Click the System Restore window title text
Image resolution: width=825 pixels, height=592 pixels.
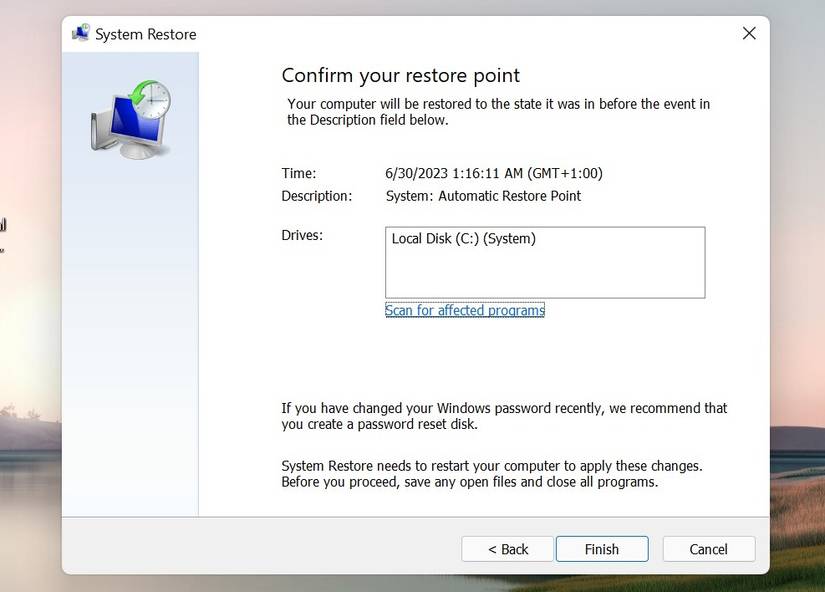coord(146,34)
